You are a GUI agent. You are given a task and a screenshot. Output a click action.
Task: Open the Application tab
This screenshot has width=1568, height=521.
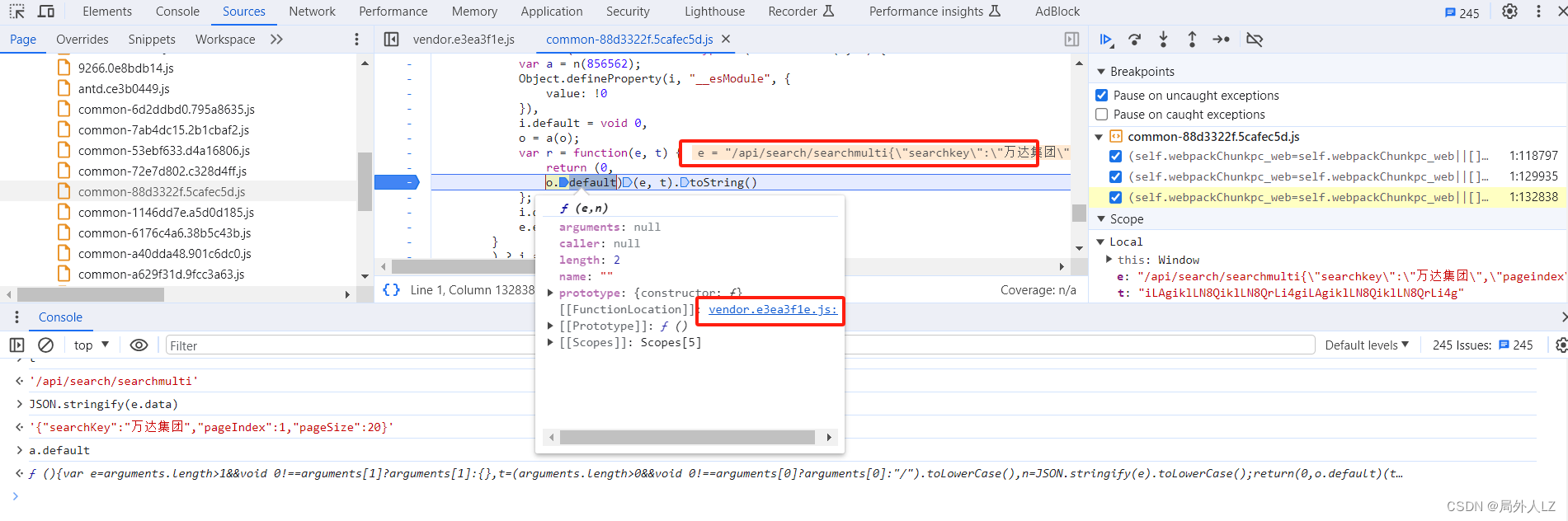(552, 12)
